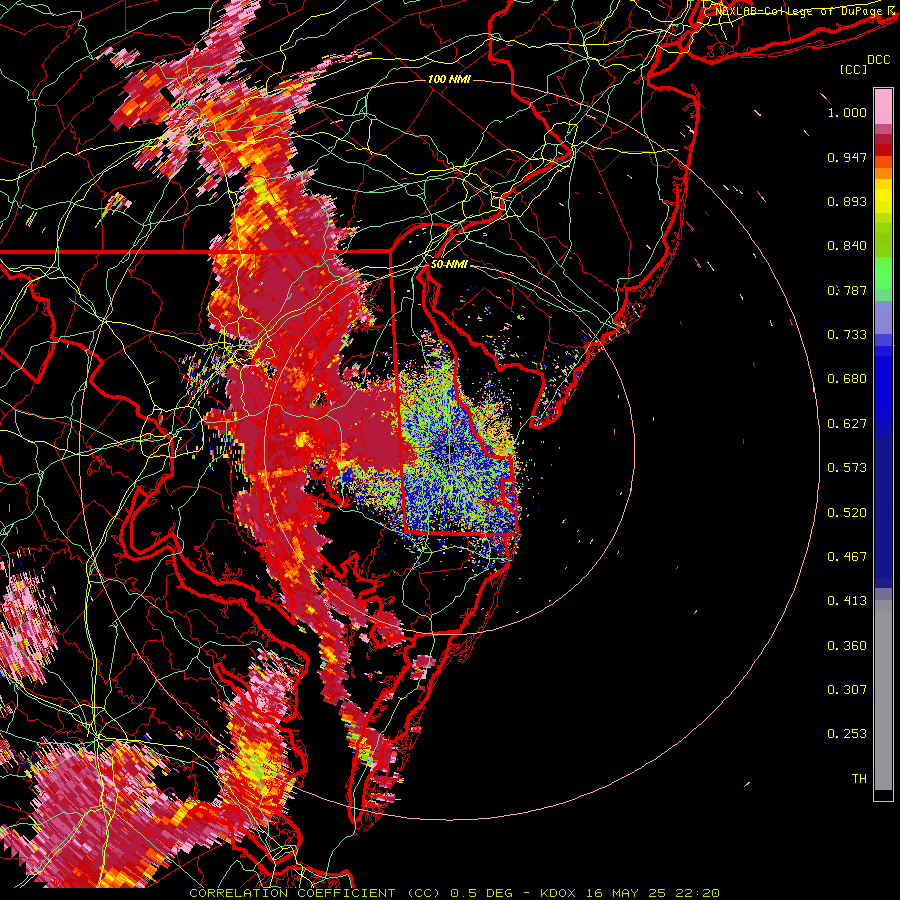The height and width of the screenshot is (900, 900).
Task: Click the 0.627 legend value
Action: [847, 424]
